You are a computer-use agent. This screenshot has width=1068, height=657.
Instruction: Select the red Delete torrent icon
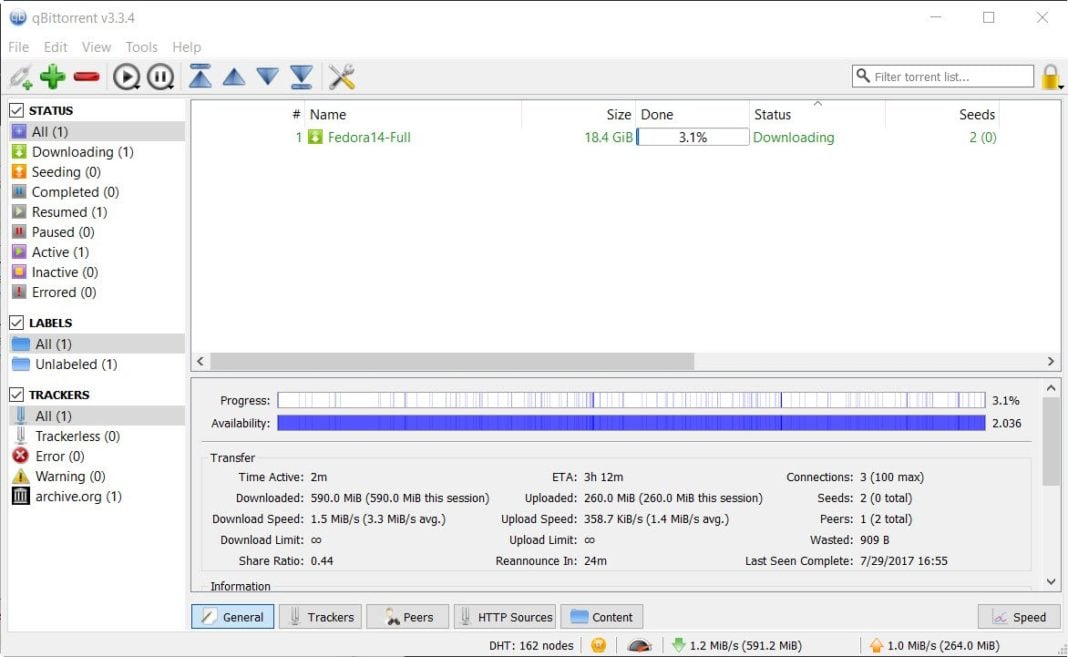(x=87, y=76)
